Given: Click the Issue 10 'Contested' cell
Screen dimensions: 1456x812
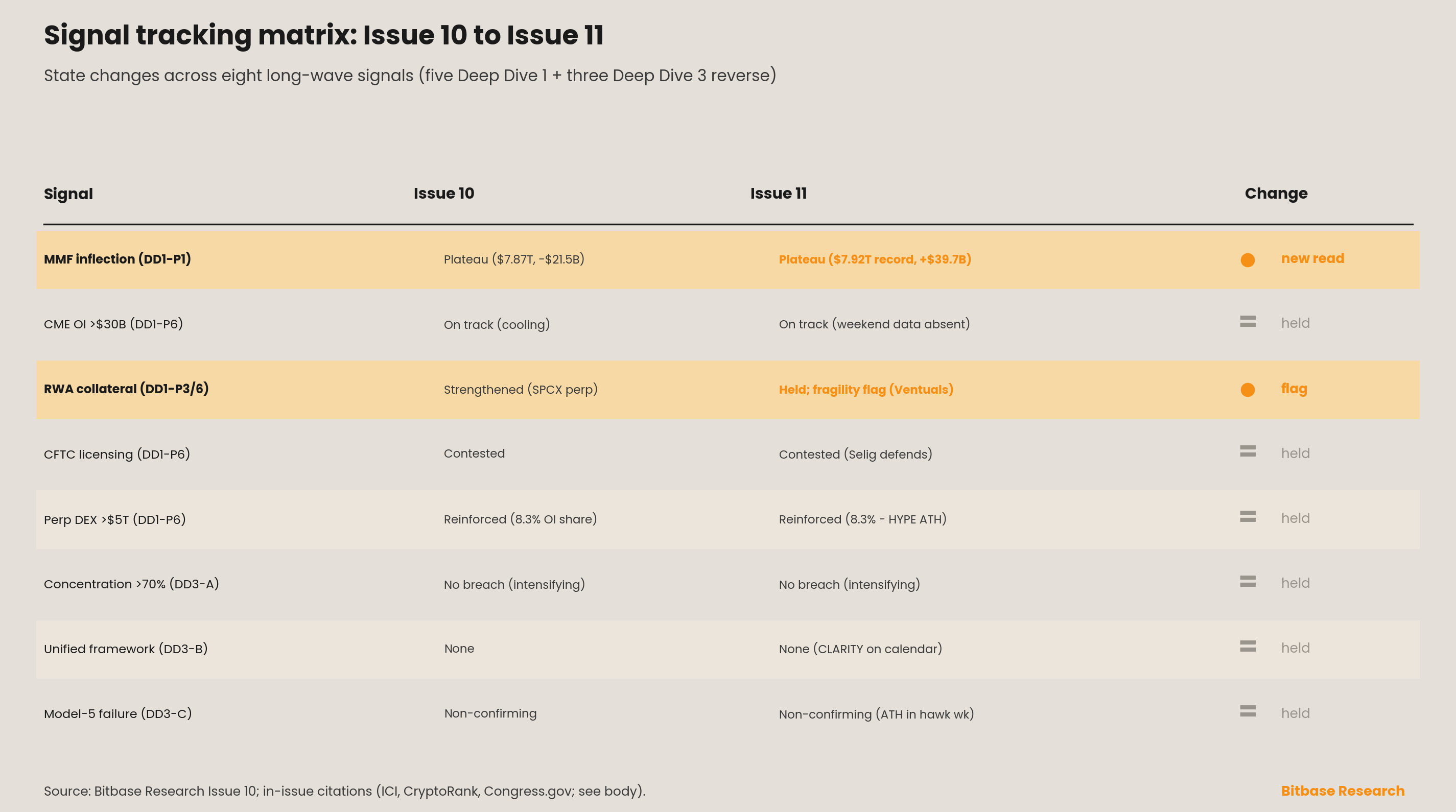Looking at the screenshot, I should 474,453.
